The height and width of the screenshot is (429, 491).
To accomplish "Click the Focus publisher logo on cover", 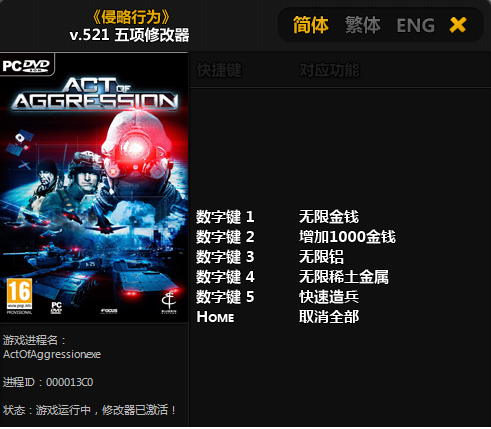I will (x=109, y=311).
